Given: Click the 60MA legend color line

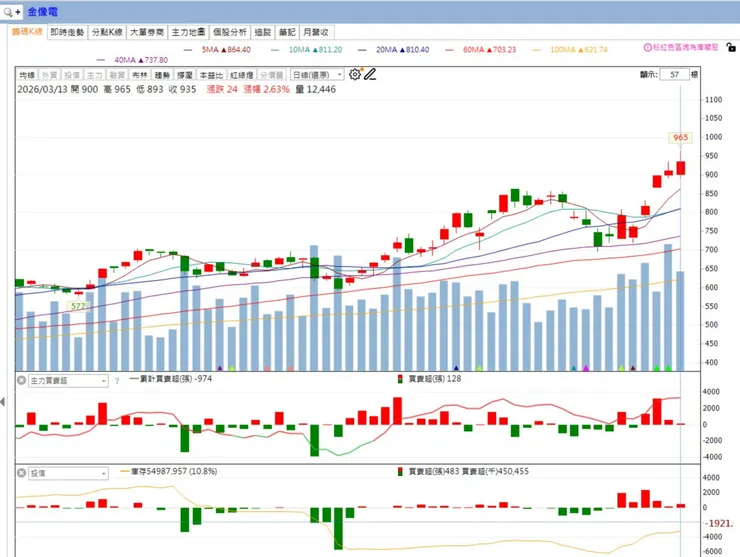Looking at the screenshot, I should [x=449, y=50].
